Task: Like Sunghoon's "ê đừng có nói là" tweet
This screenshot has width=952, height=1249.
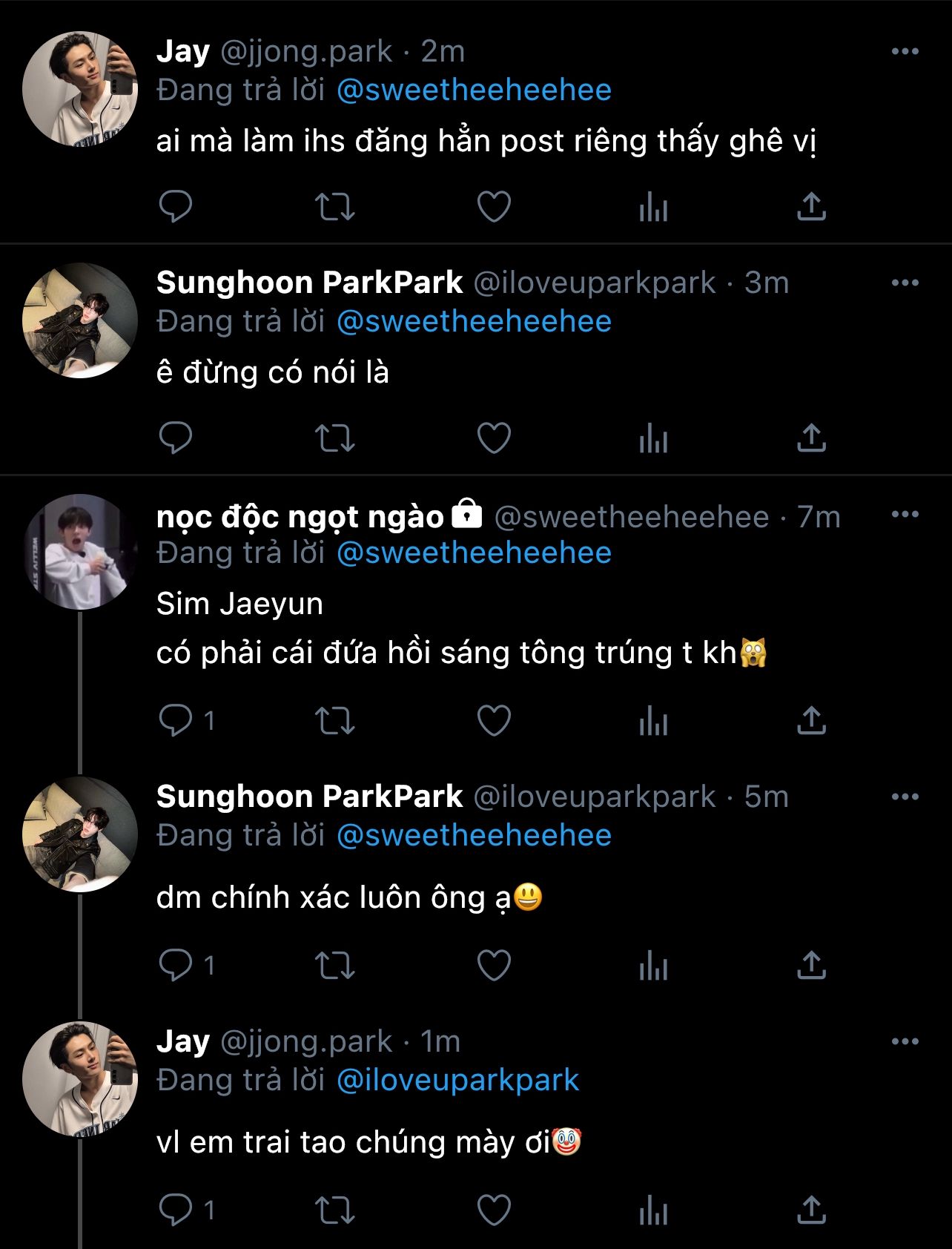Action: pos(494,438)
